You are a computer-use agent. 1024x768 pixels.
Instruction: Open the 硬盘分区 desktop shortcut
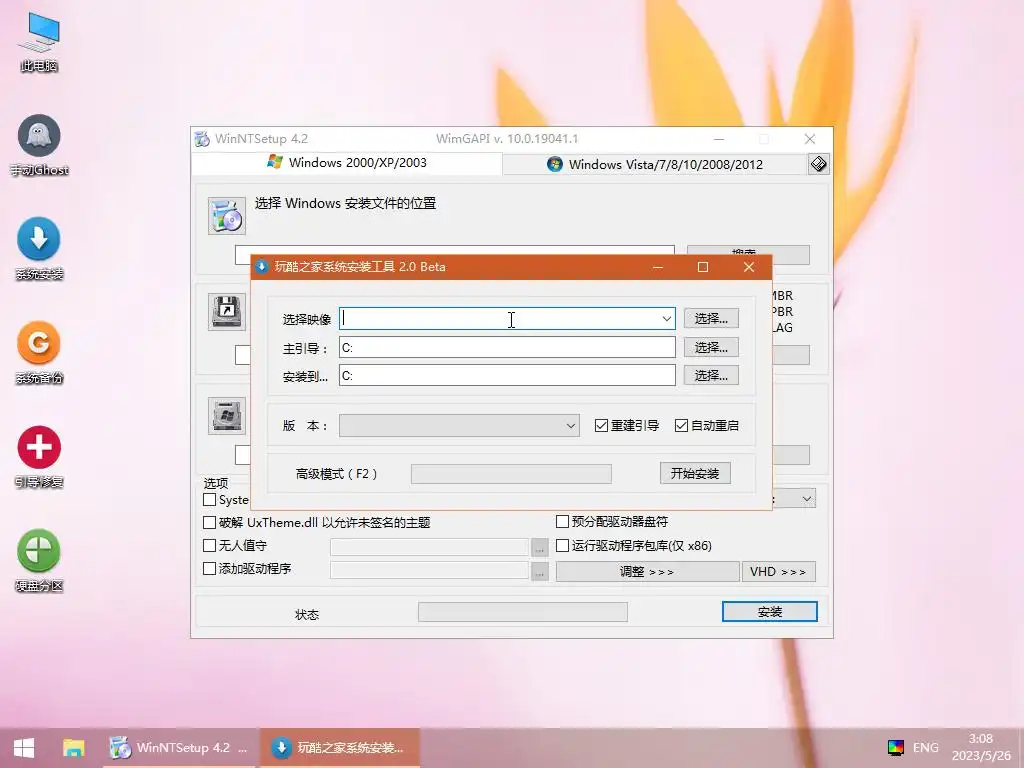click(x=39, y=560)
